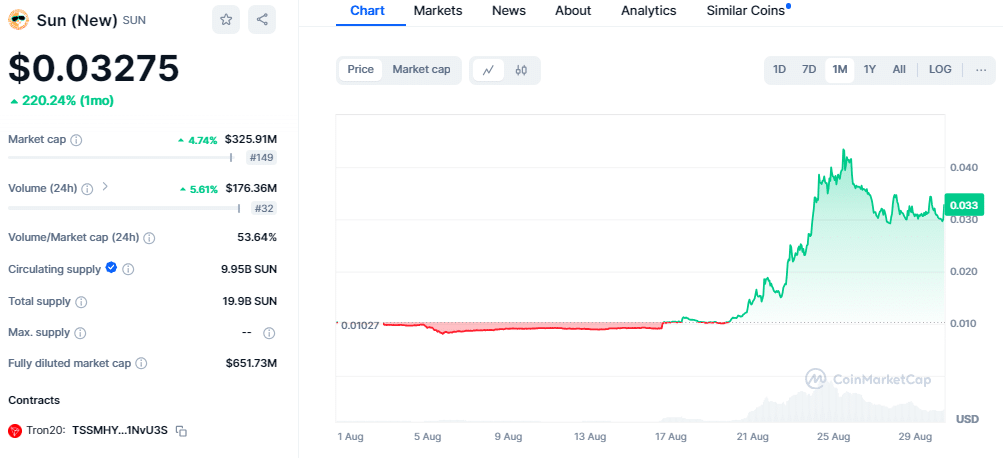1003x458 pixels.
Task: Open the Chart tab
Action: 368,11
